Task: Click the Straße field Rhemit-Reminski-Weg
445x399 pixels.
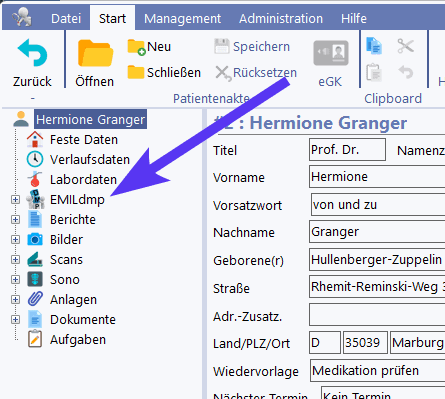Action: 377,287
